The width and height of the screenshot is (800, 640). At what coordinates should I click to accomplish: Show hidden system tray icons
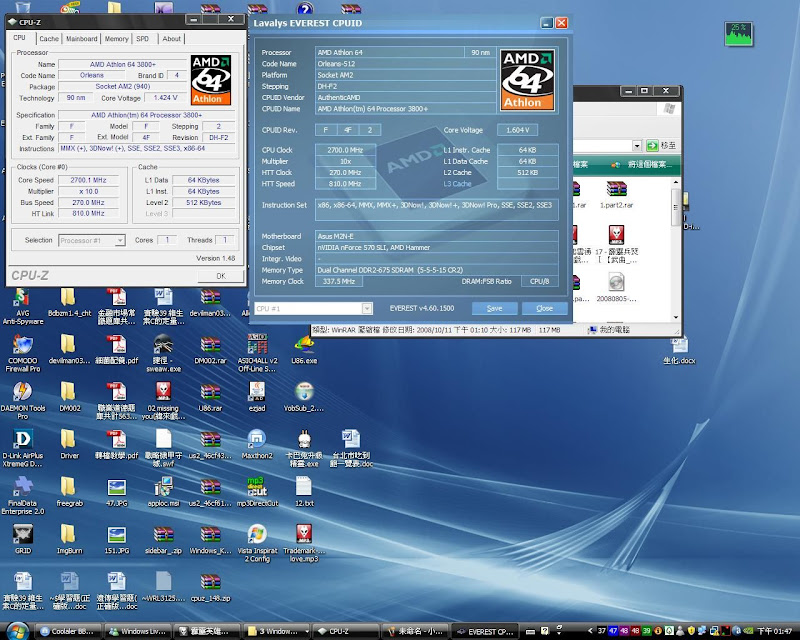(590, 631)
